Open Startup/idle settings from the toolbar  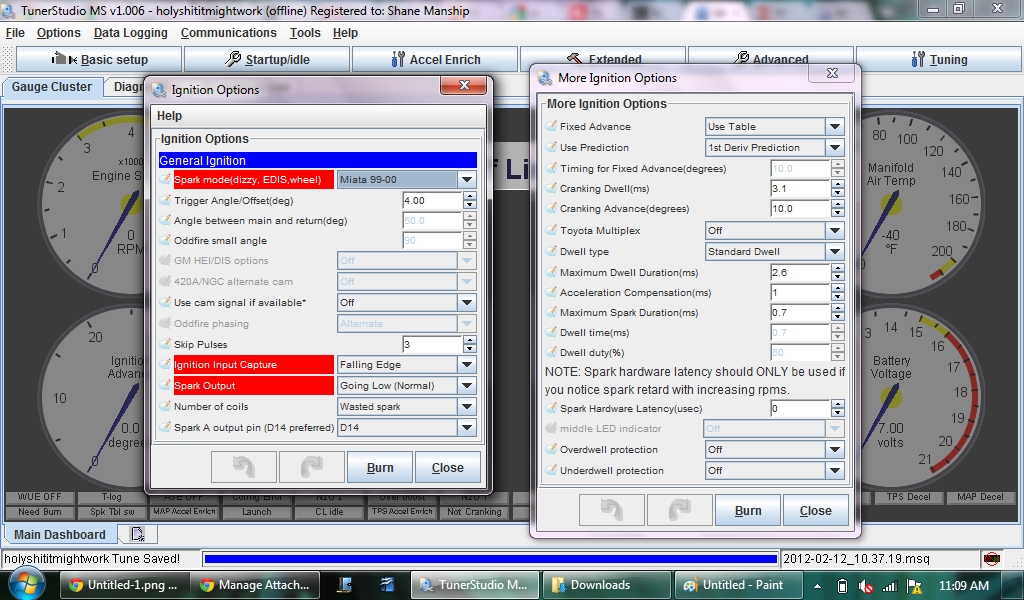pos(265,58)
